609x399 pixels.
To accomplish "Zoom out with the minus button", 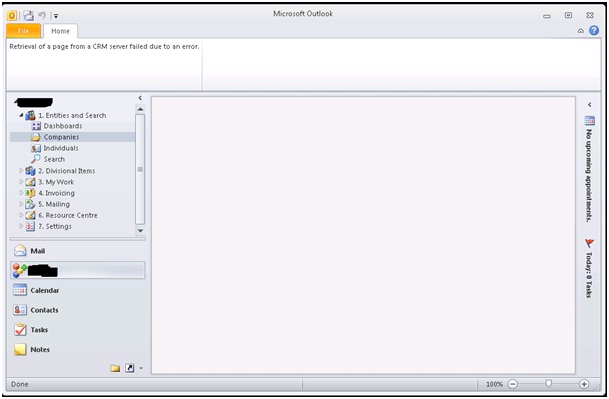I will point(513,384).
